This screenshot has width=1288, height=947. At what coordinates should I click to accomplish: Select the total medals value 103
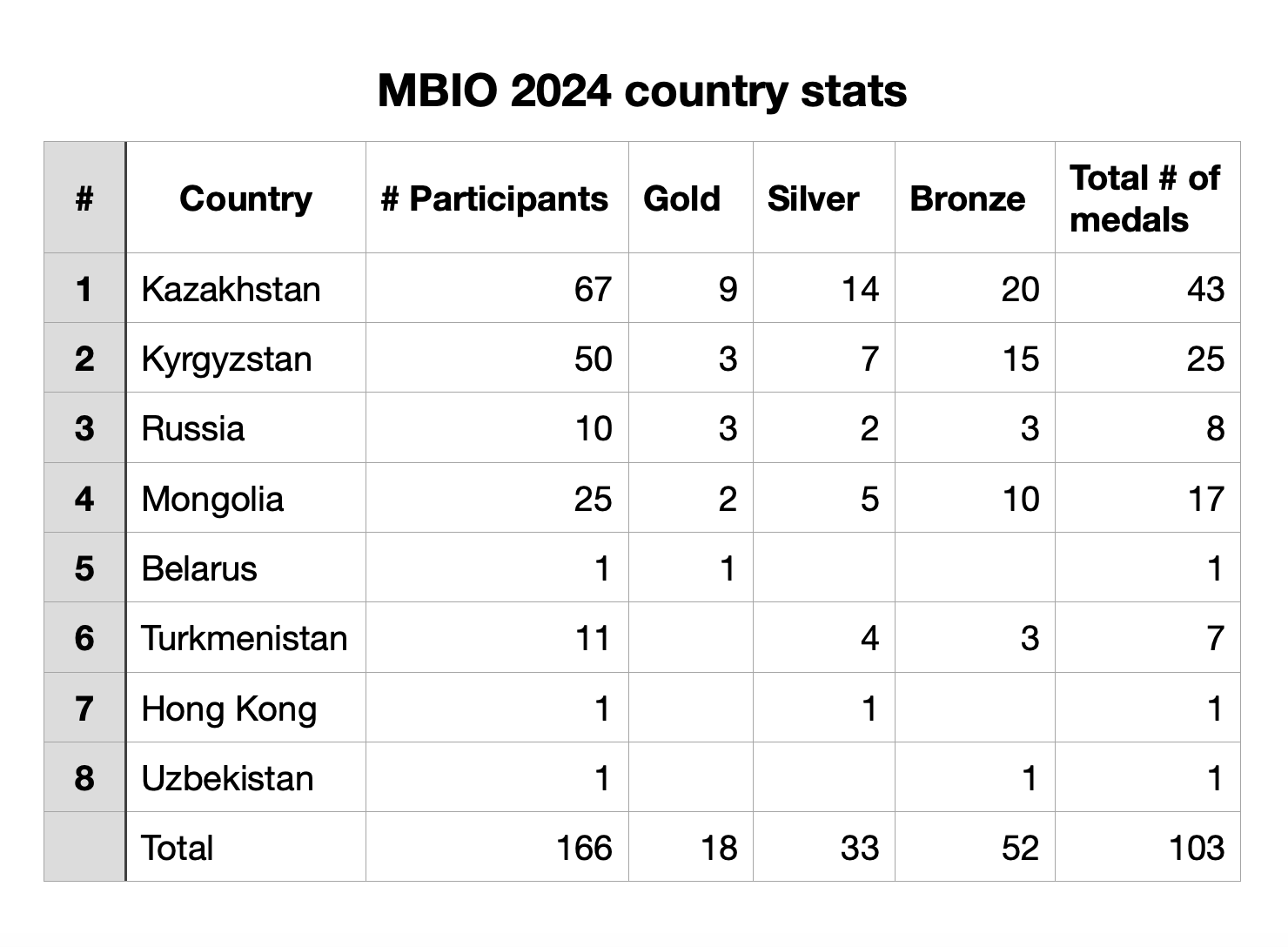point(1197,848)
